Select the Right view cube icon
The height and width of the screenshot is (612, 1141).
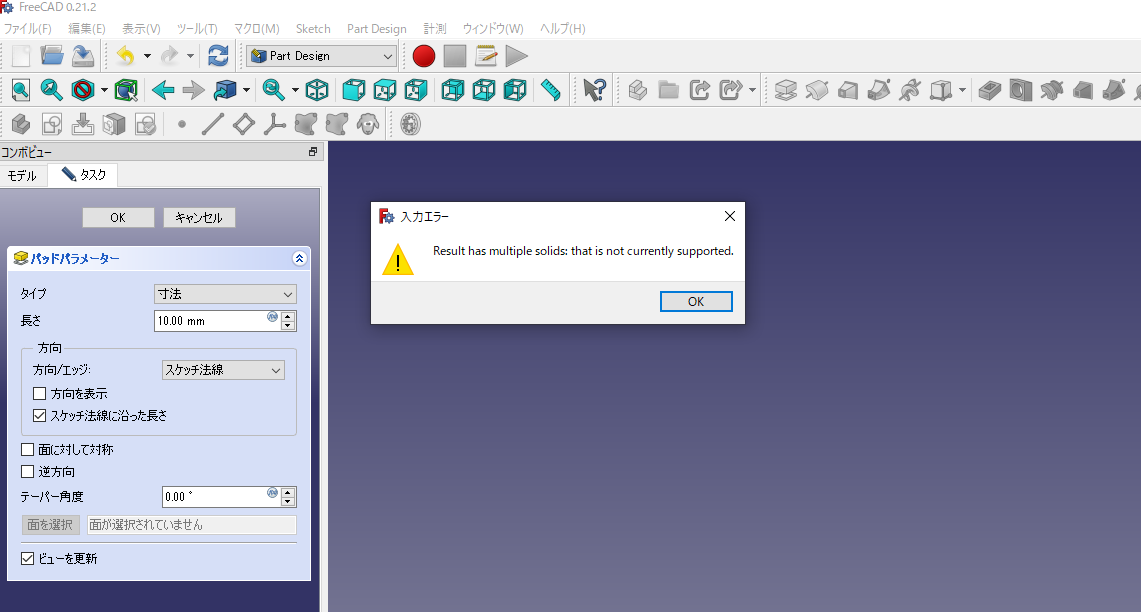(416, 90)
